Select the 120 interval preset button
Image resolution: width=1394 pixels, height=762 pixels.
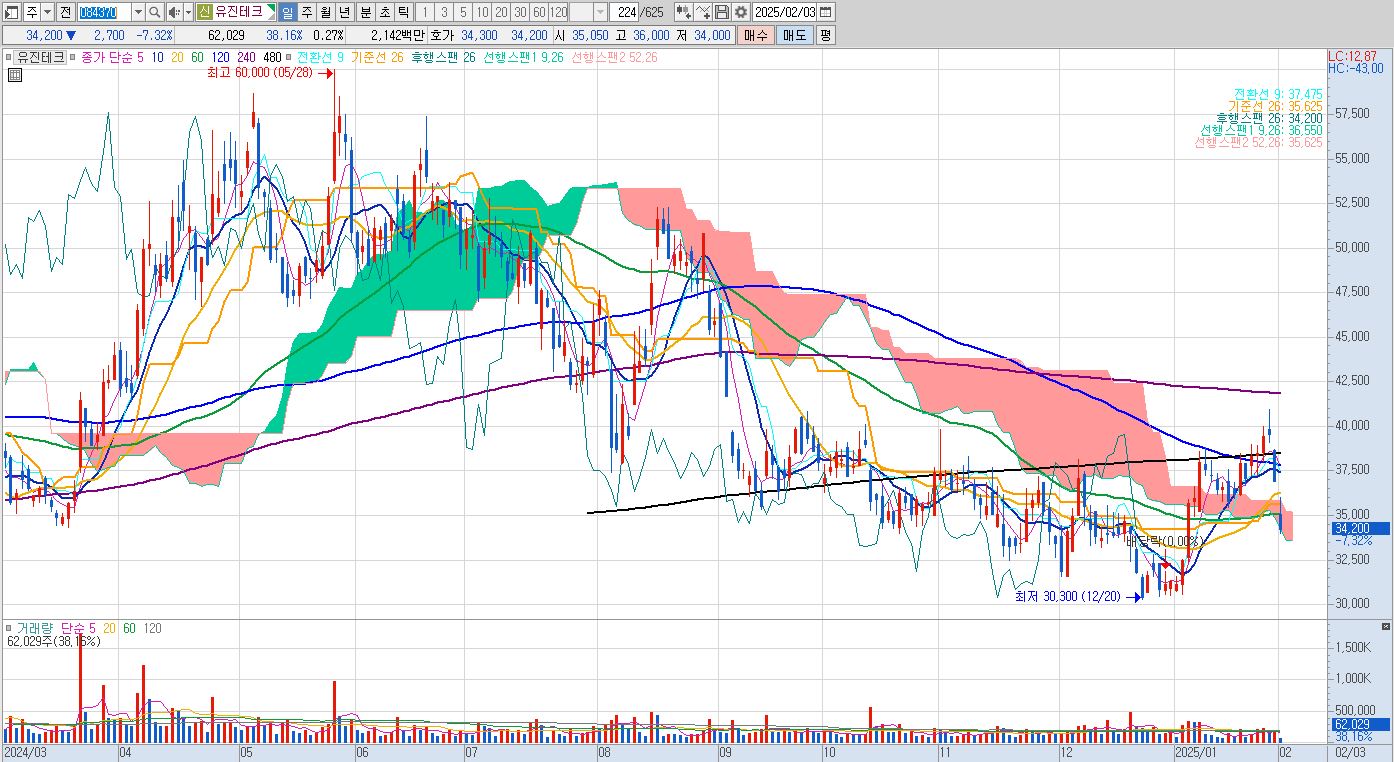point(559,12)
